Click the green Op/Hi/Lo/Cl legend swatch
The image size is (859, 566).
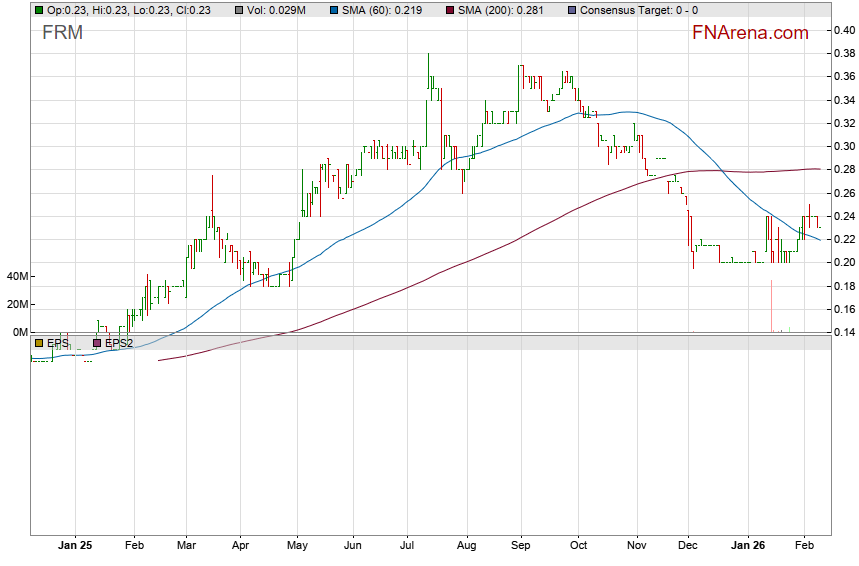pyautogui.click(x=38, y=10)
